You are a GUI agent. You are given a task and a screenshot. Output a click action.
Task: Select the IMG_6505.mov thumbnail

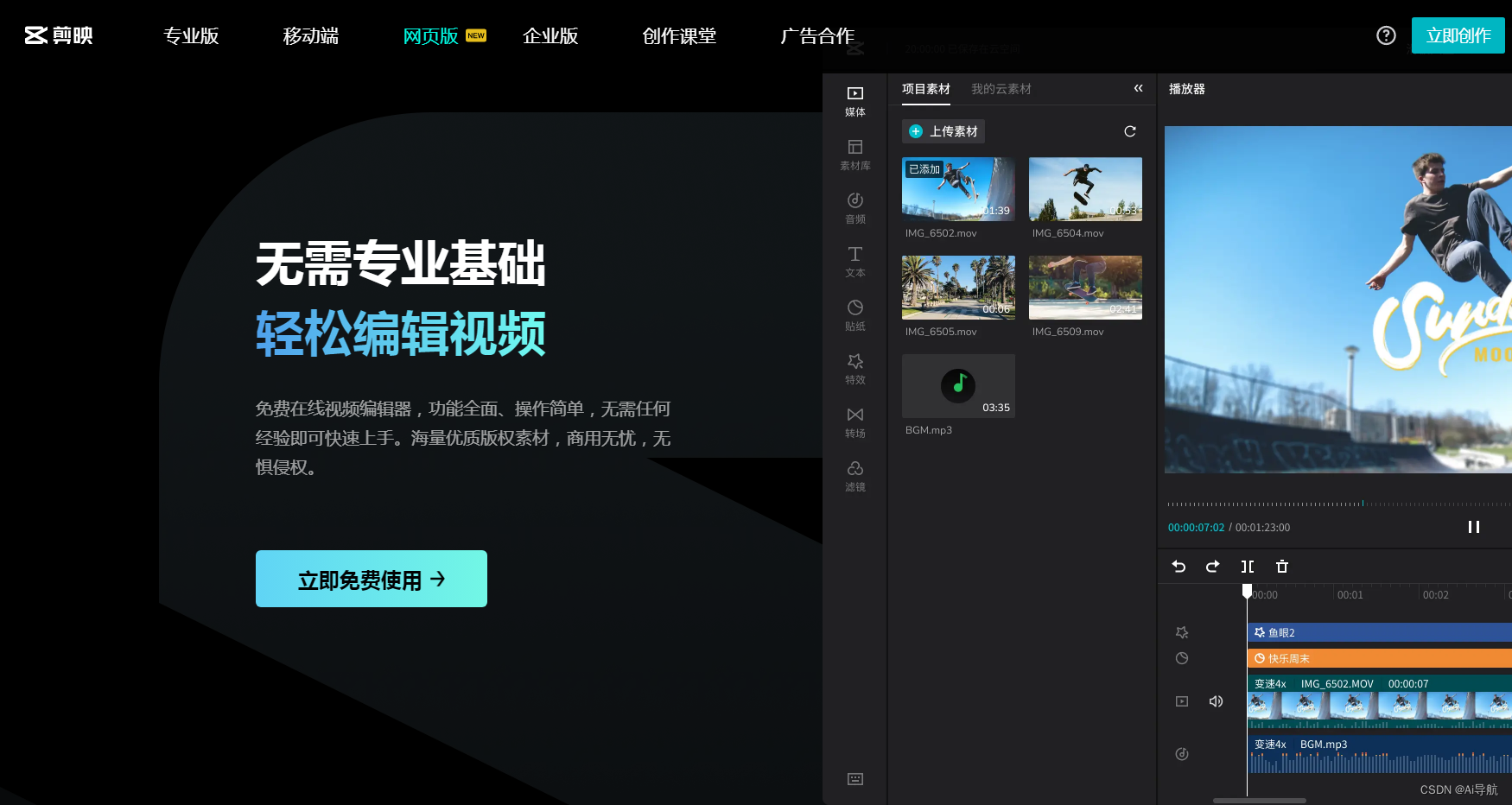pyautogui.click(x=958, y=288)
